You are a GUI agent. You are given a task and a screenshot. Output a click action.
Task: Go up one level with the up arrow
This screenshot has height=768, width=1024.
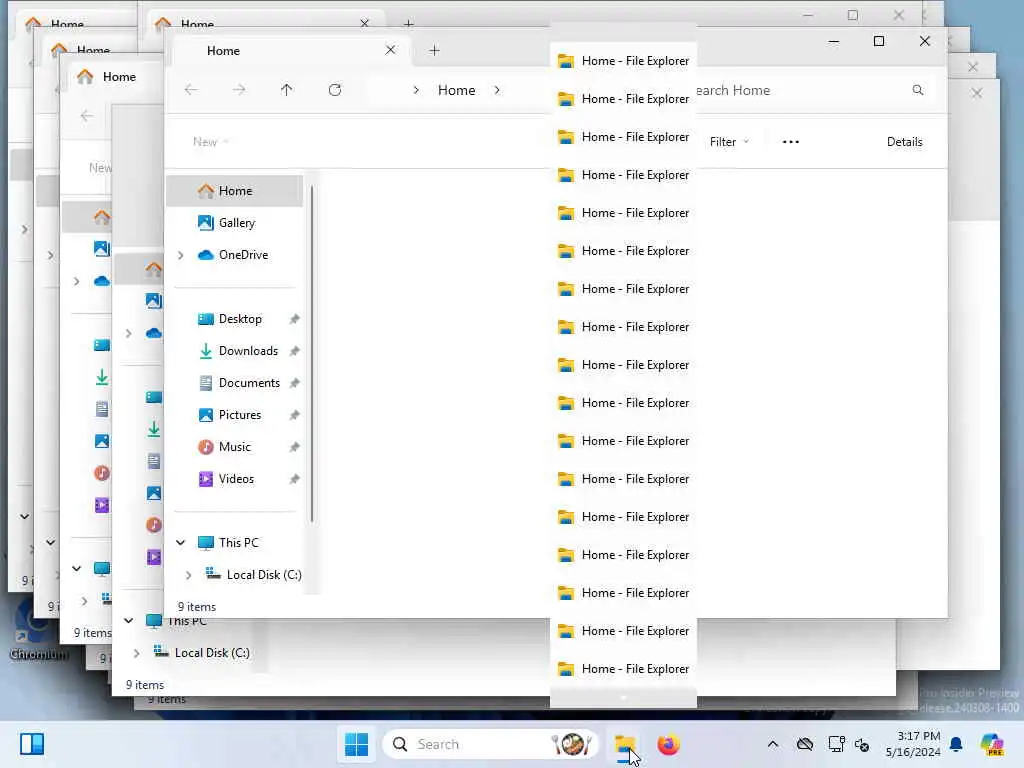(287, 89)
